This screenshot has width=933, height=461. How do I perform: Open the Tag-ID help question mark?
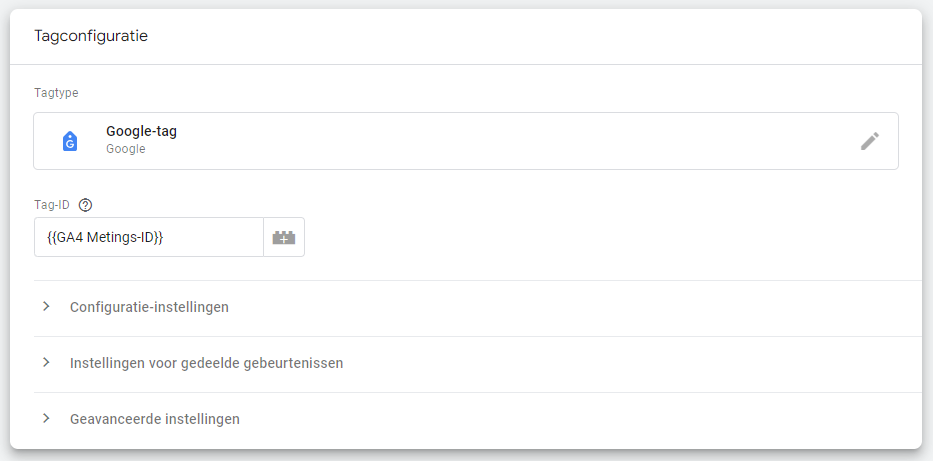85,205
